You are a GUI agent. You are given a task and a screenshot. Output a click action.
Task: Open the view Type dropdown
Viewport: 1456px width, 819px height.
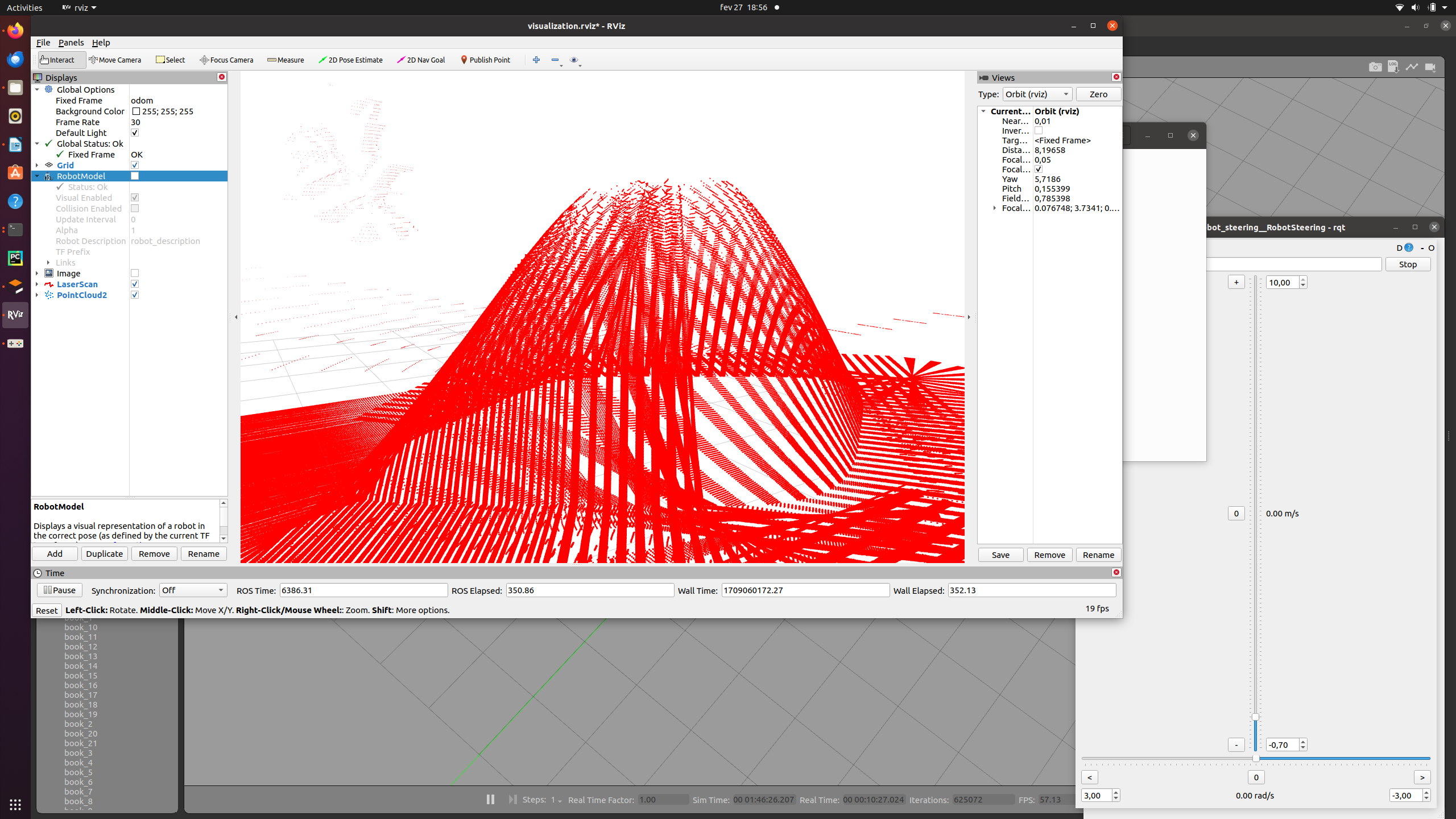tap(1037, 94)
